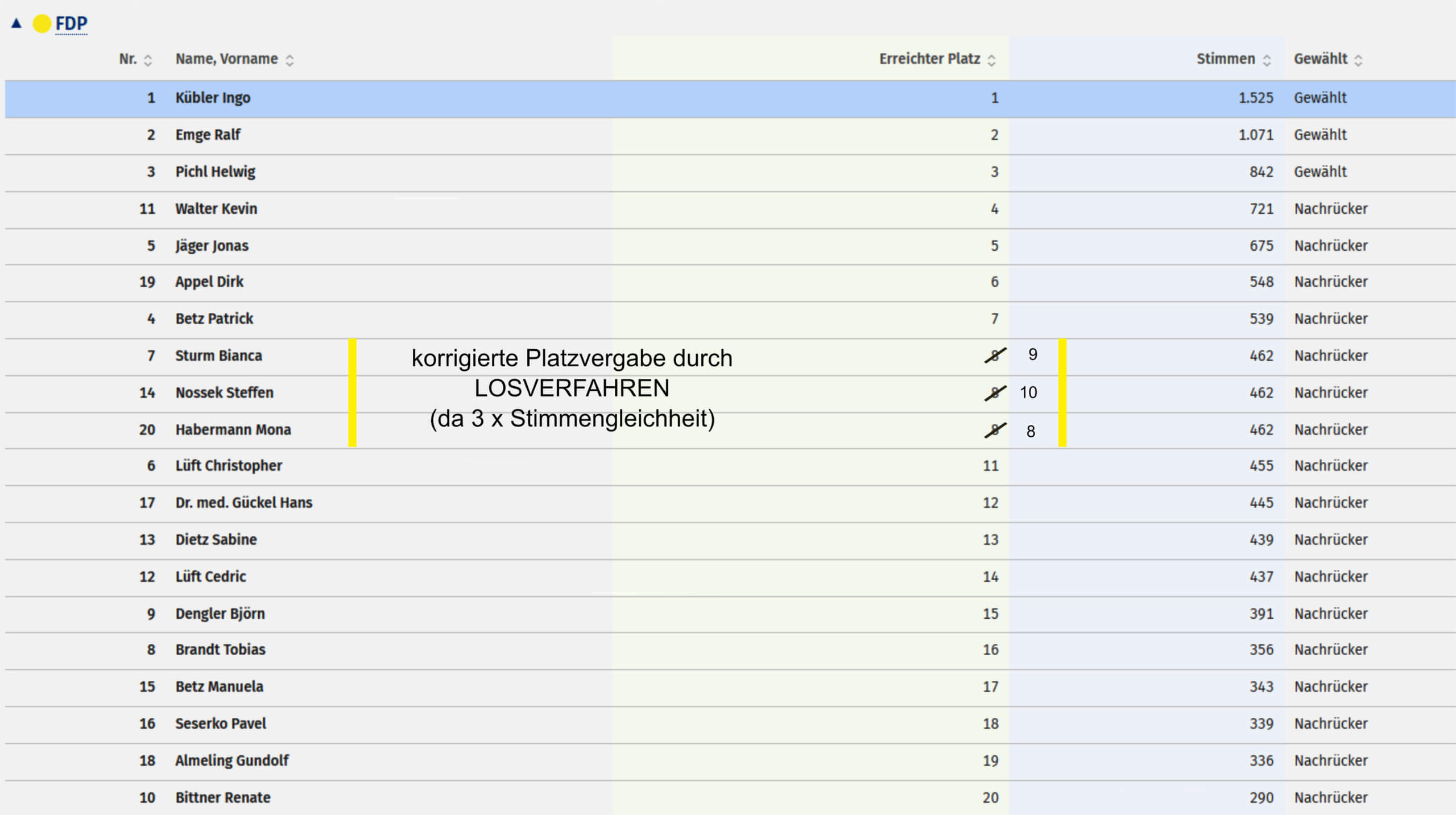Screen dimensions: 1456x815
Task: Click the Stimmen column header text
Action: click(x=1225, y=59)
